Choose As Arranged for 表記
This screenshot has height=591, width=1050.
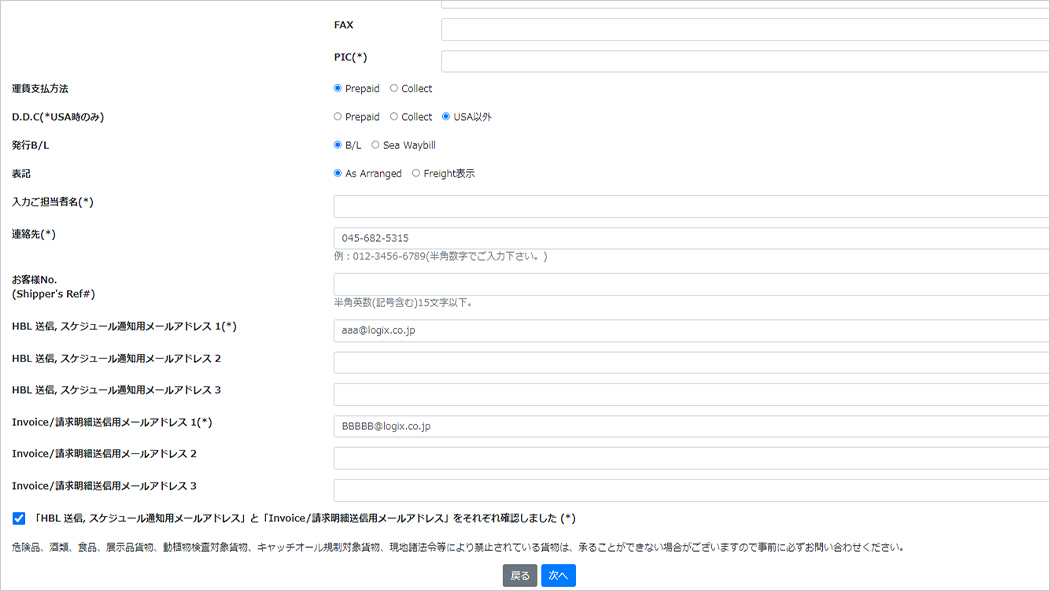(x=338, y=173)
